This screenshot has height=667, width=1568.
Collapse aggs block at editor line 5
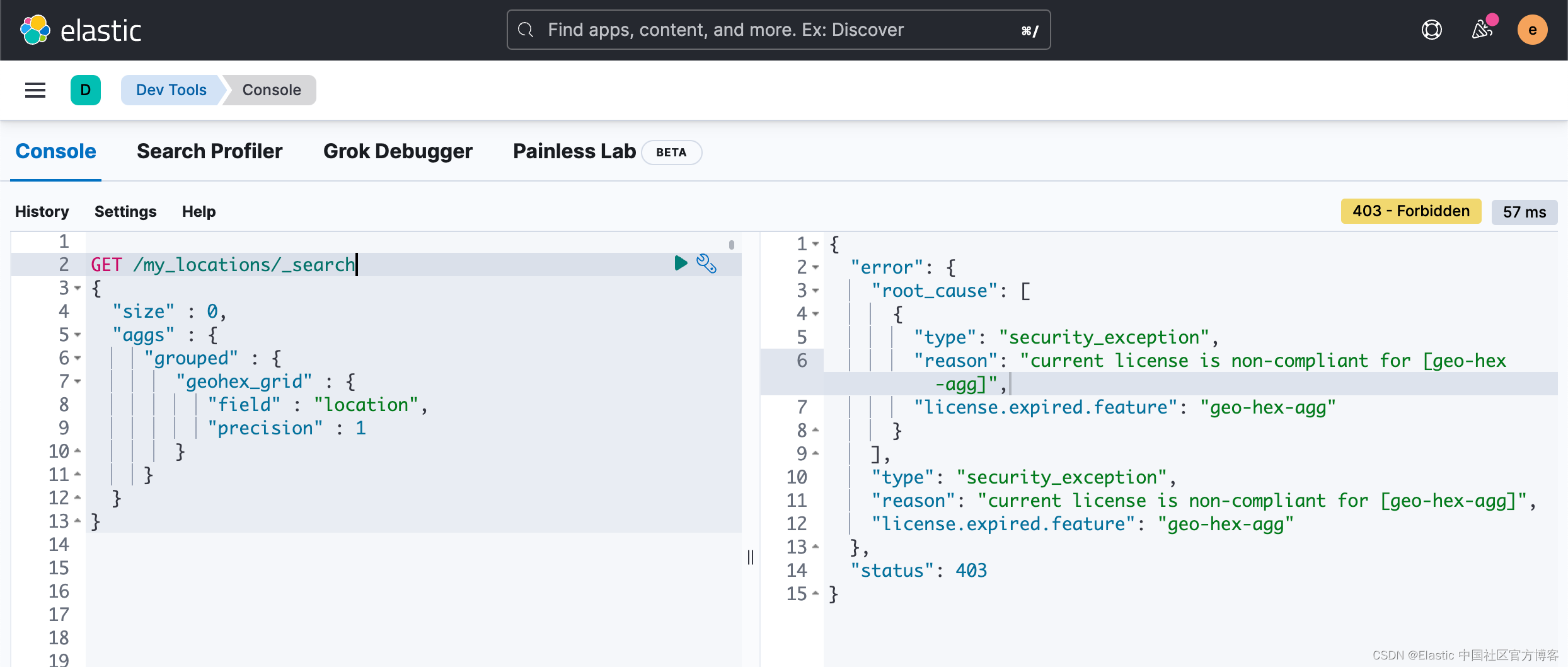(x=78, y=335)
